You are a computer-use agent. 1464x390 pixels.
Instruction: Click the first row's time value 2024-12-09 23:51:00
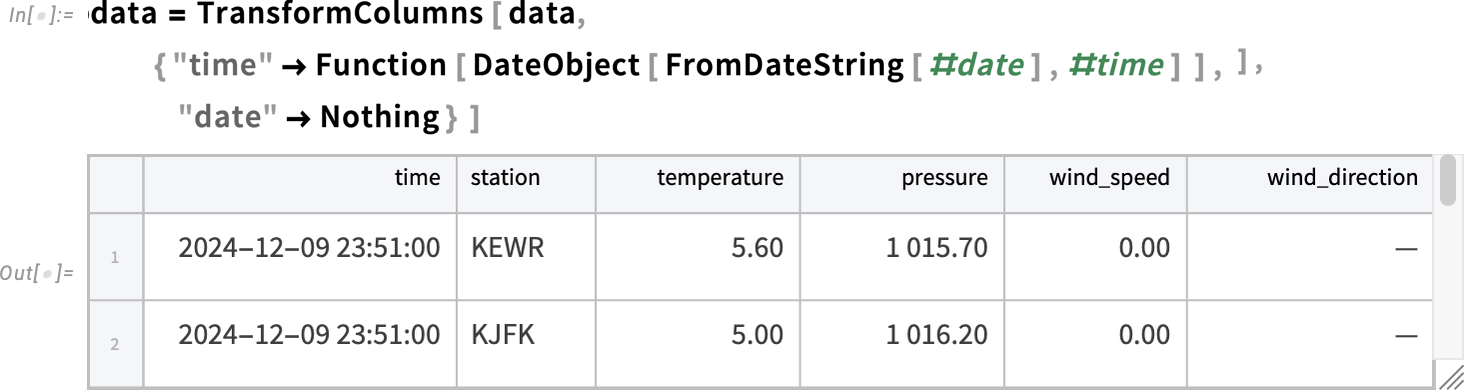(x=309, y=248)
